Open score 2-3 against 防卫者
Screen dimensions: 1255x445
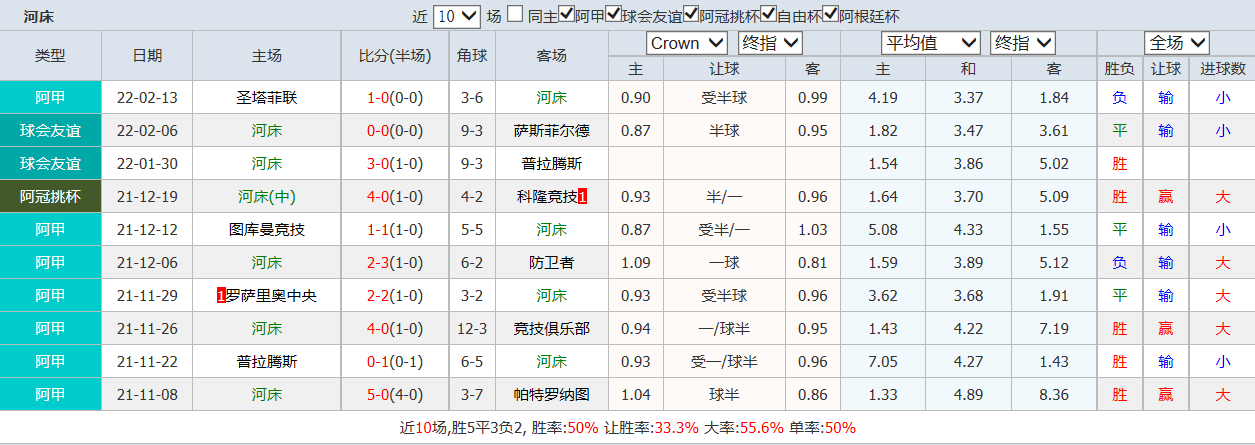[378, 263]
